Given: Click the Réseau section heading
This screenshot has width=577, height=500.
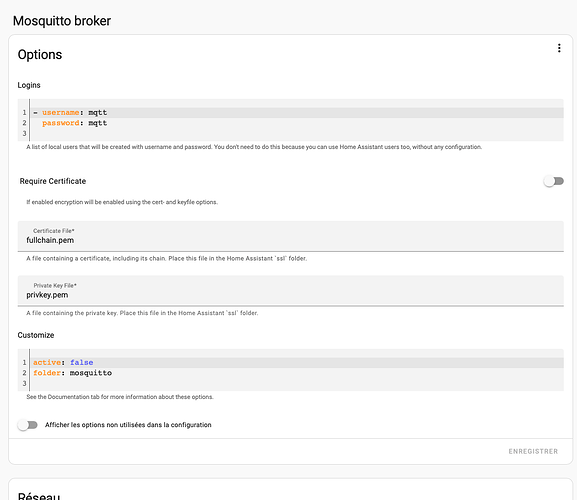Looking at the screenshot, I should click(39, 496).
